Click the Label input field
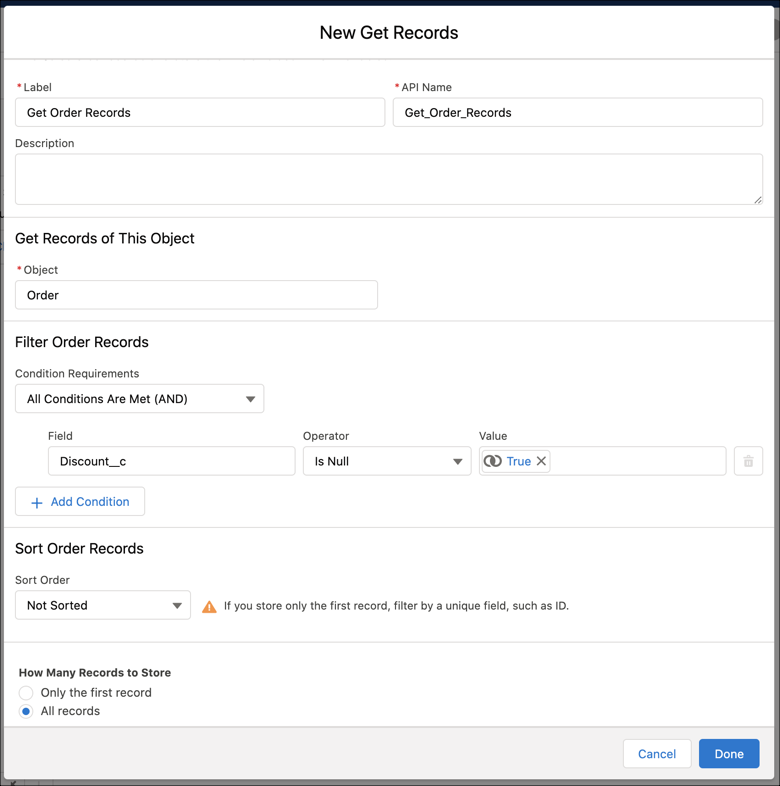780x786 pixels. point(200,112)
